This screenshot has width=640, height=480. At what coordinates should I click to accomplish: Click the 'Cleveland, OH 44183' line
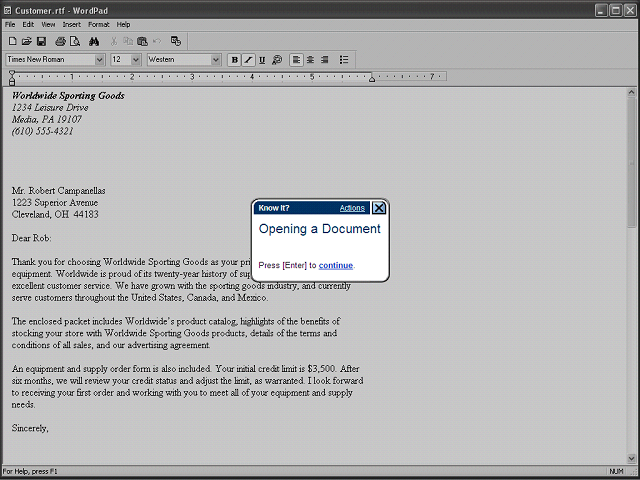click(55, 214)
